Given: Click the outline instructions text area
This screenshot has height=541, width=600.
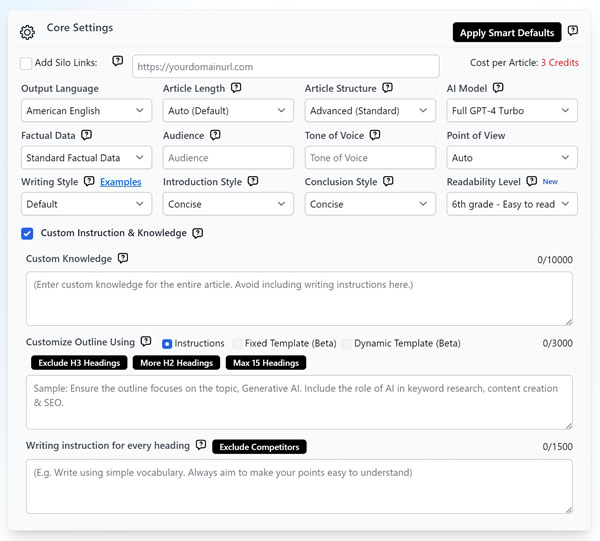Looking at the screenshot, I should (299, 402).
